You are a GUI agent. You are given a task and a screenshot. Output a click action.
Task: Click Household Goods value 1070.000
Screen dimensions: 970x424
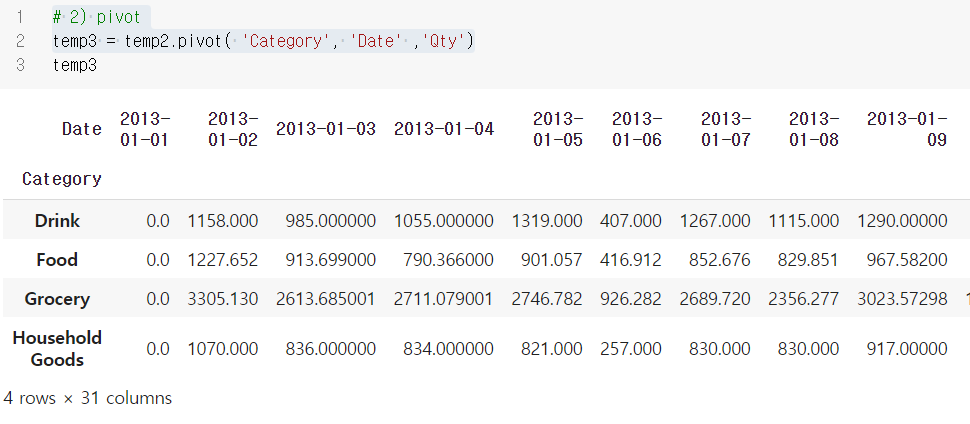pos(223,349)
